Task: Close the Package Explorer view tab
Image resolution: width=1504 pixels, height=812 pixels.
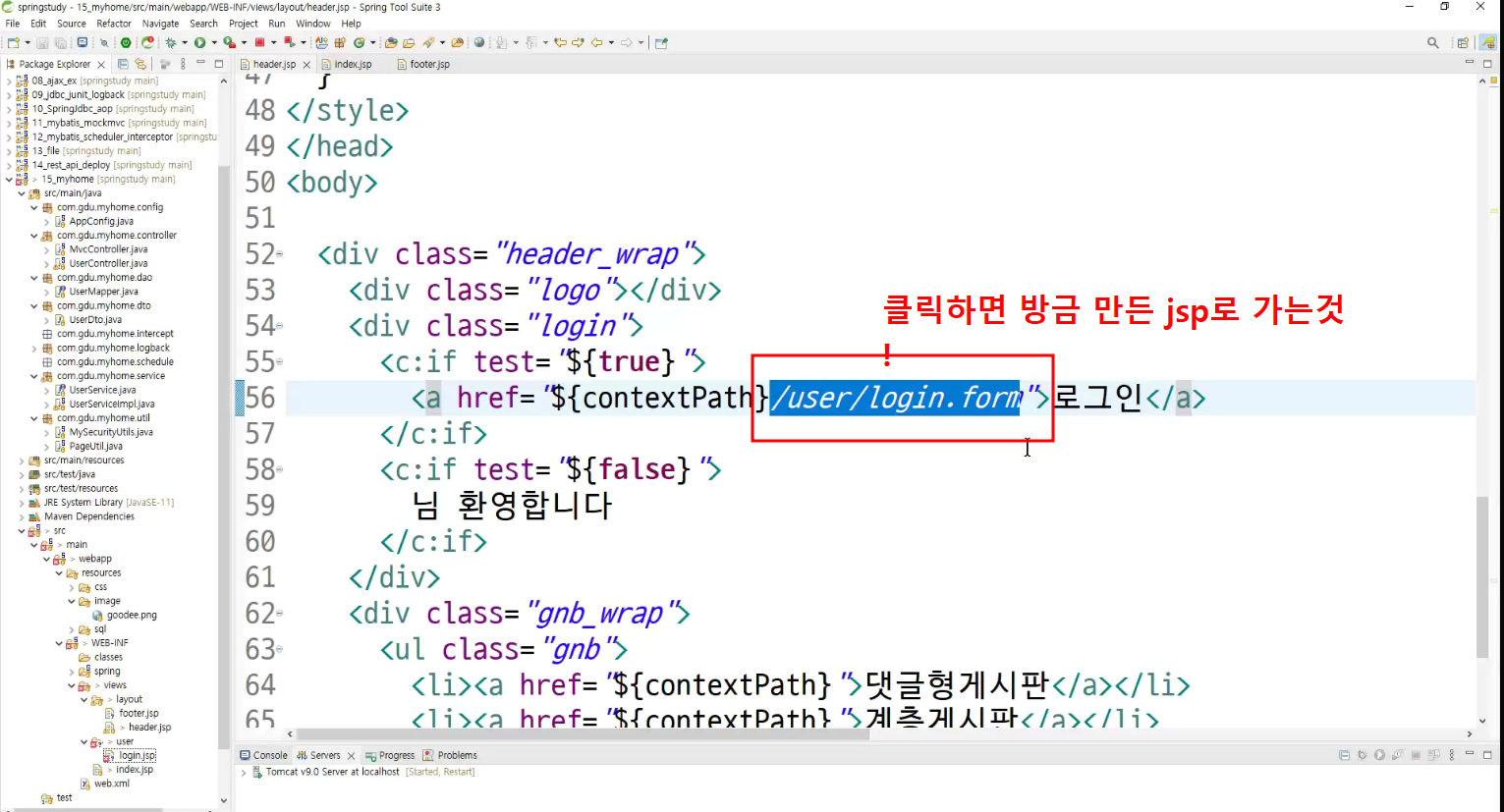Action: pos(101,65)
